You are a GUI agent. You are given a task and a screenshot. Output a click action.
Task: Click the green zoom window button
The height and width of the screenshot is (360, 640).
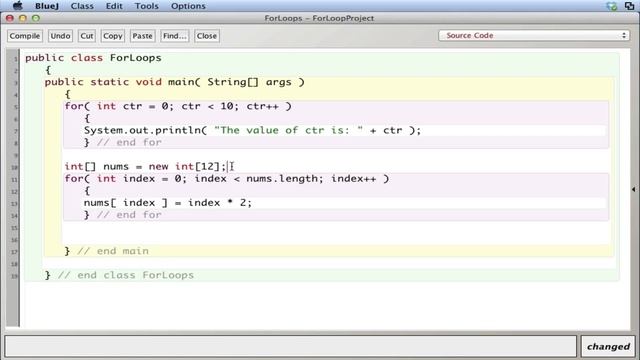pos(36,18)
